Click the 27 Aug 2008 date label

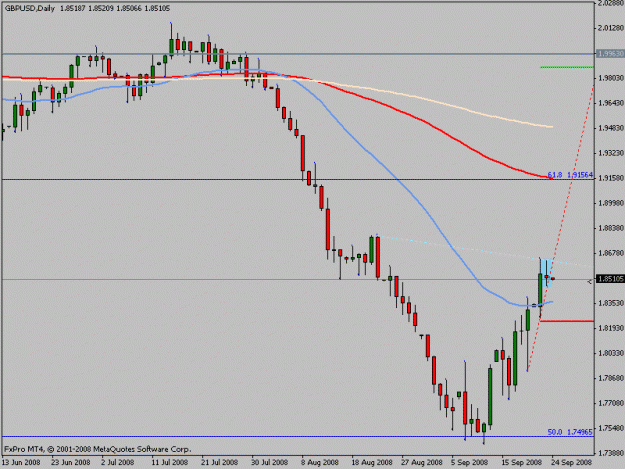pos(422,463)
